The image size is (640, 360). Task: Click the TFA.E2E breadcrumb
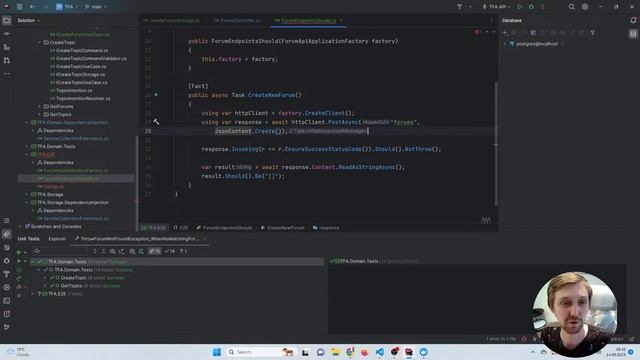(153, 228)
